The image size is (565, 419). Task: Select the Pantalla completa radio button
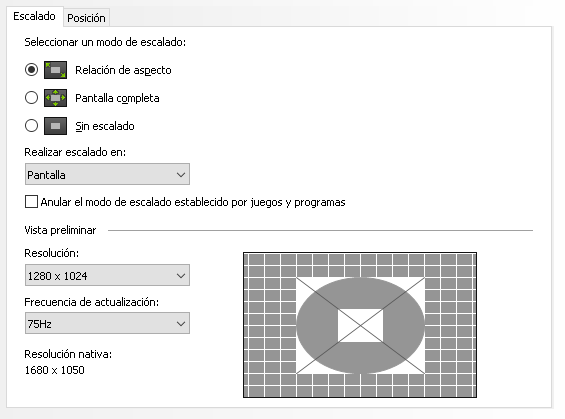tap(31, 98)
